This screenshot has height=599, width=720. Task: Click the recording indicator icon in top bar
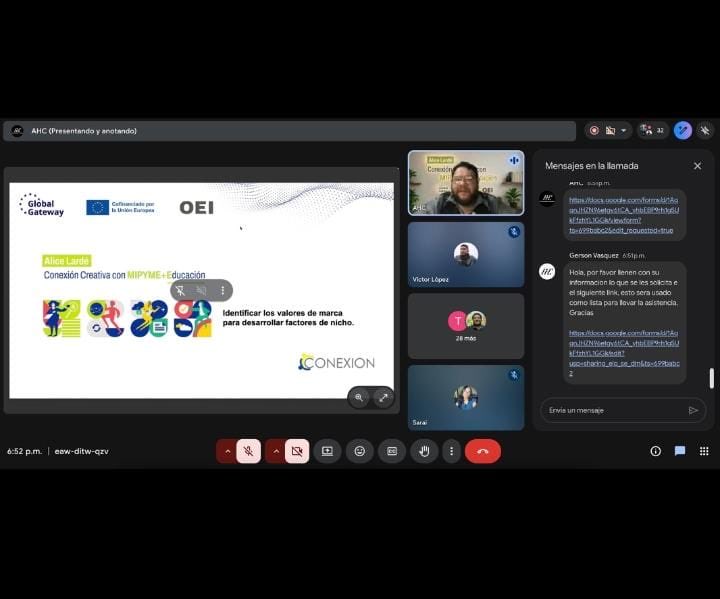tap(594, 131)
